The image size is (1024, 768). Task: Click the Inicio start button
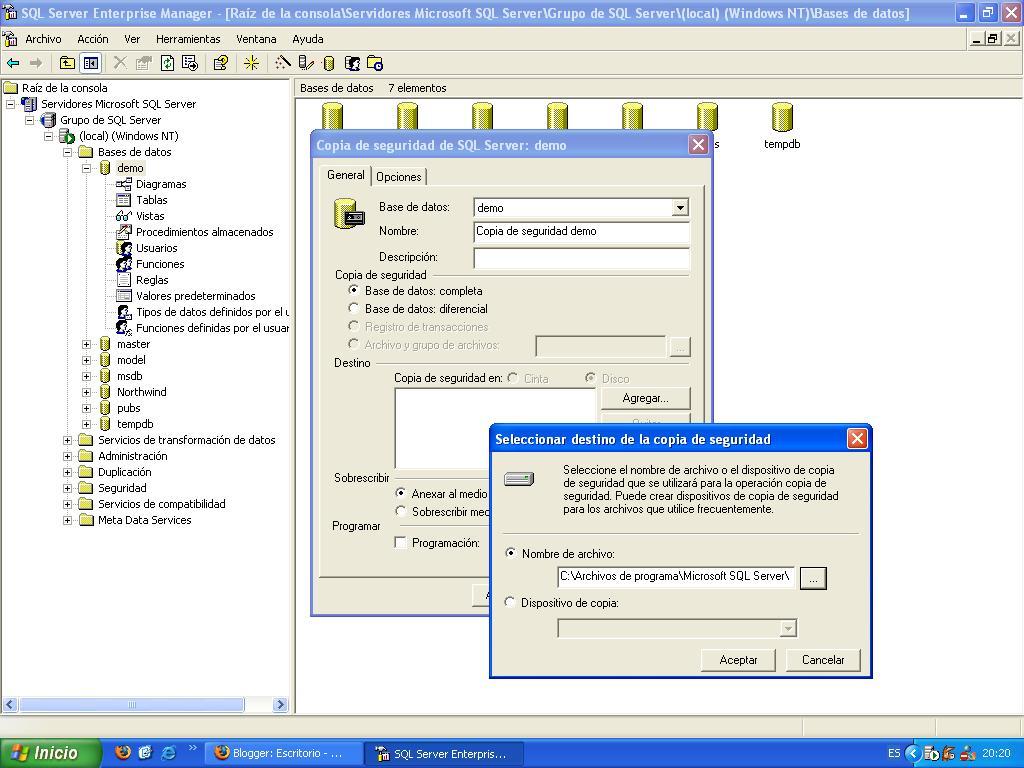coord(51,753)
